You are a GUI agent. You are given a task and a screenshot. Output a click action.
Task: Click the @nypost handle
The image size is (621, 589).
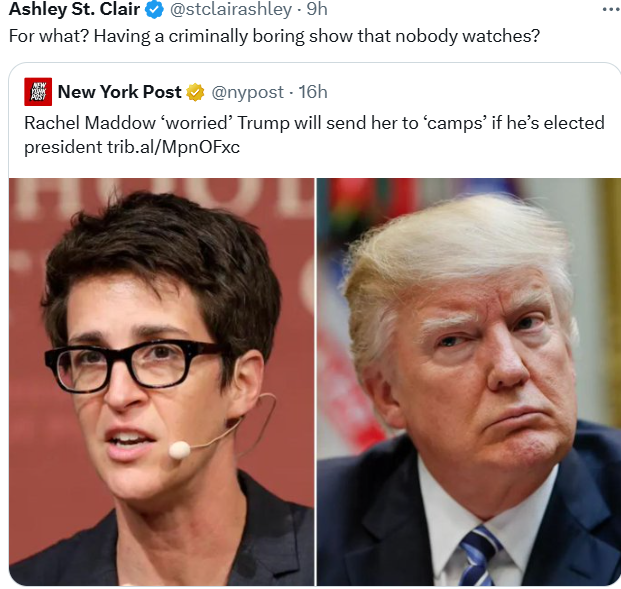[x=248, y=92]
